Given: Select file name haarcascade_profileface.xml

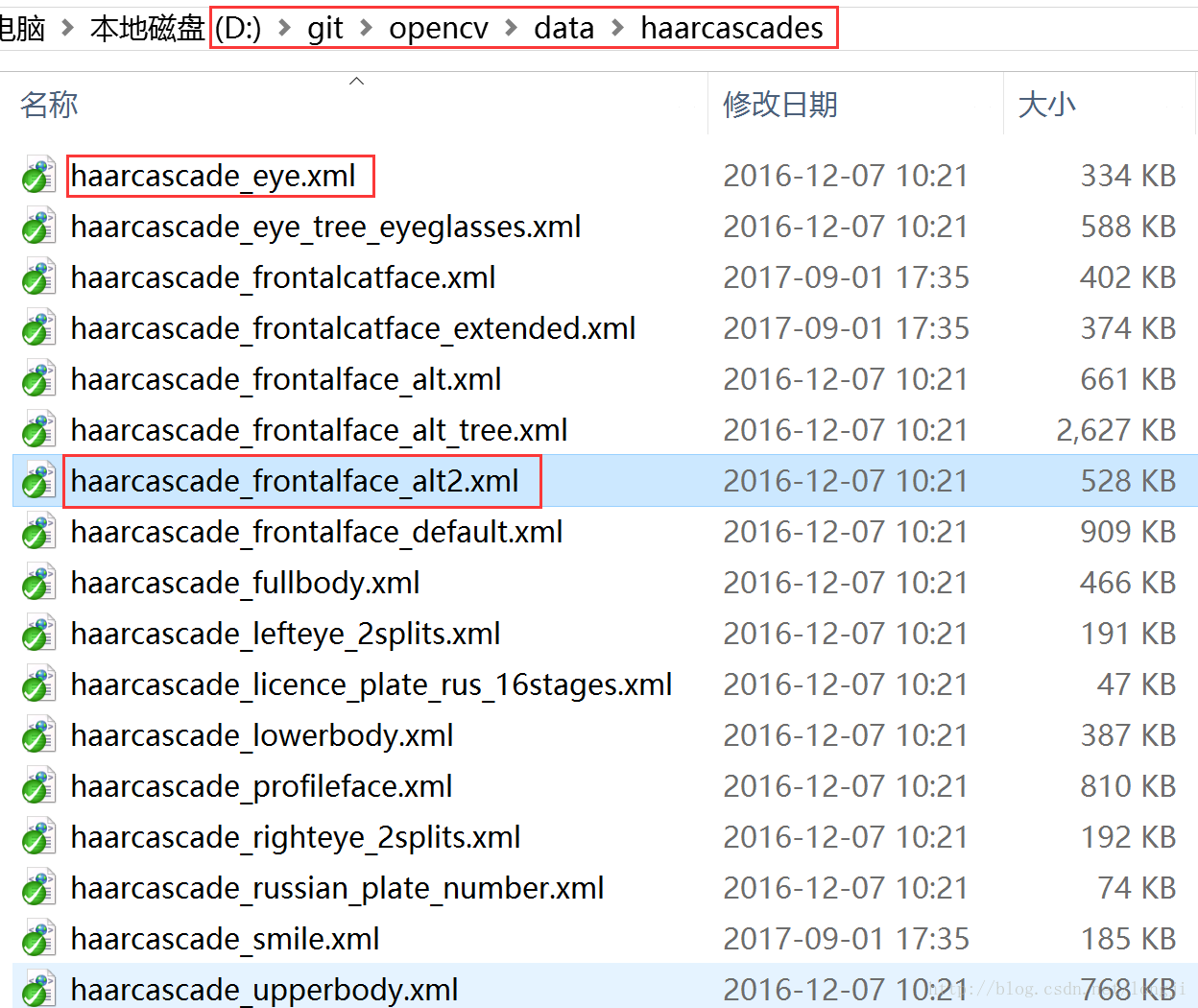Looking at the screenshot, I should 262,786.
